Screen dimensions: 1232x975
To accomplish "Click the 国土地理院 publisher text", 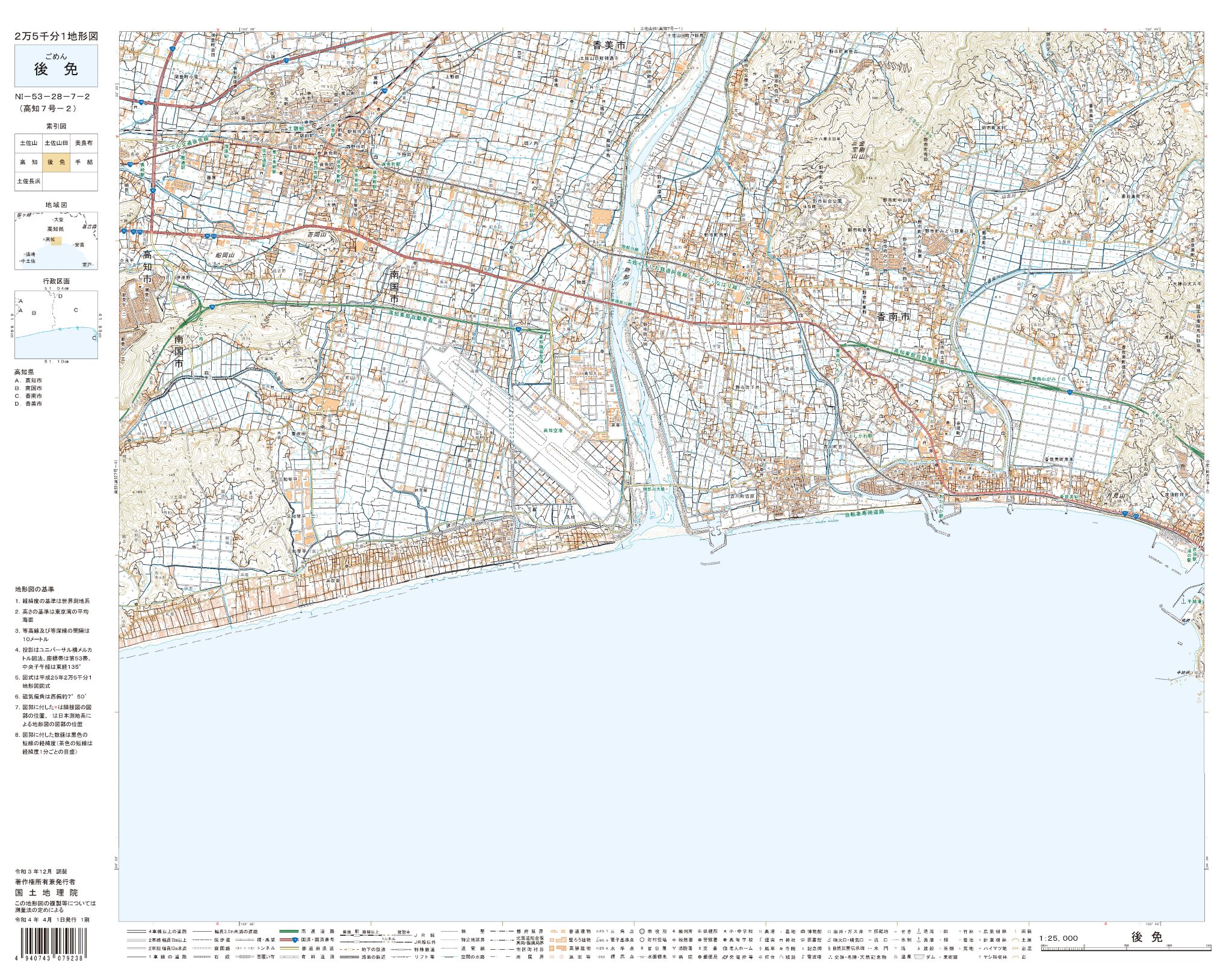I will tap(46, 893).
